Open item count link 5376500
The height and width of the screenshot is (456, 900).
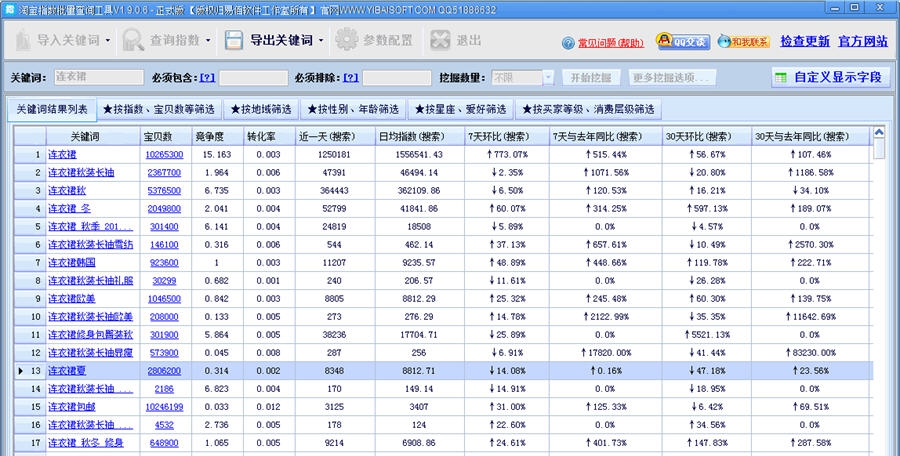(164, 191)
